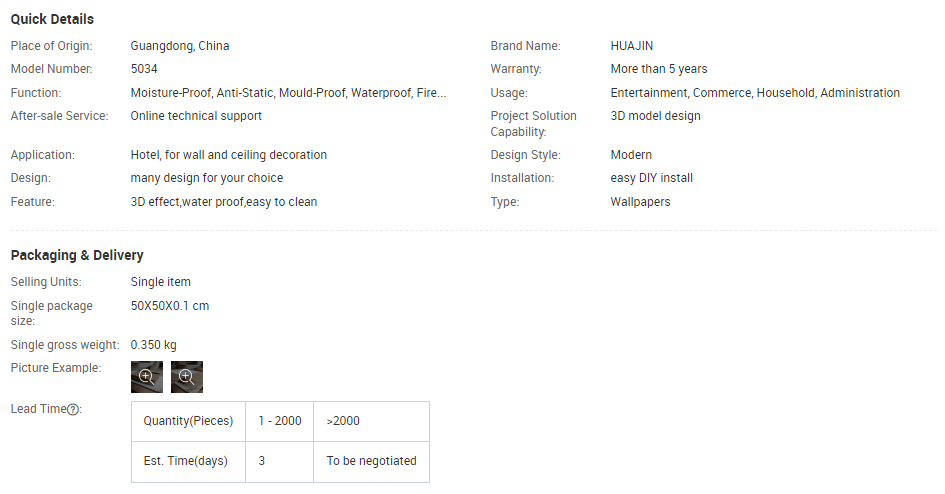The image size is (945, 494).
Task: Zoom the second Picture Example thumbnail
Action: [186, 377]
